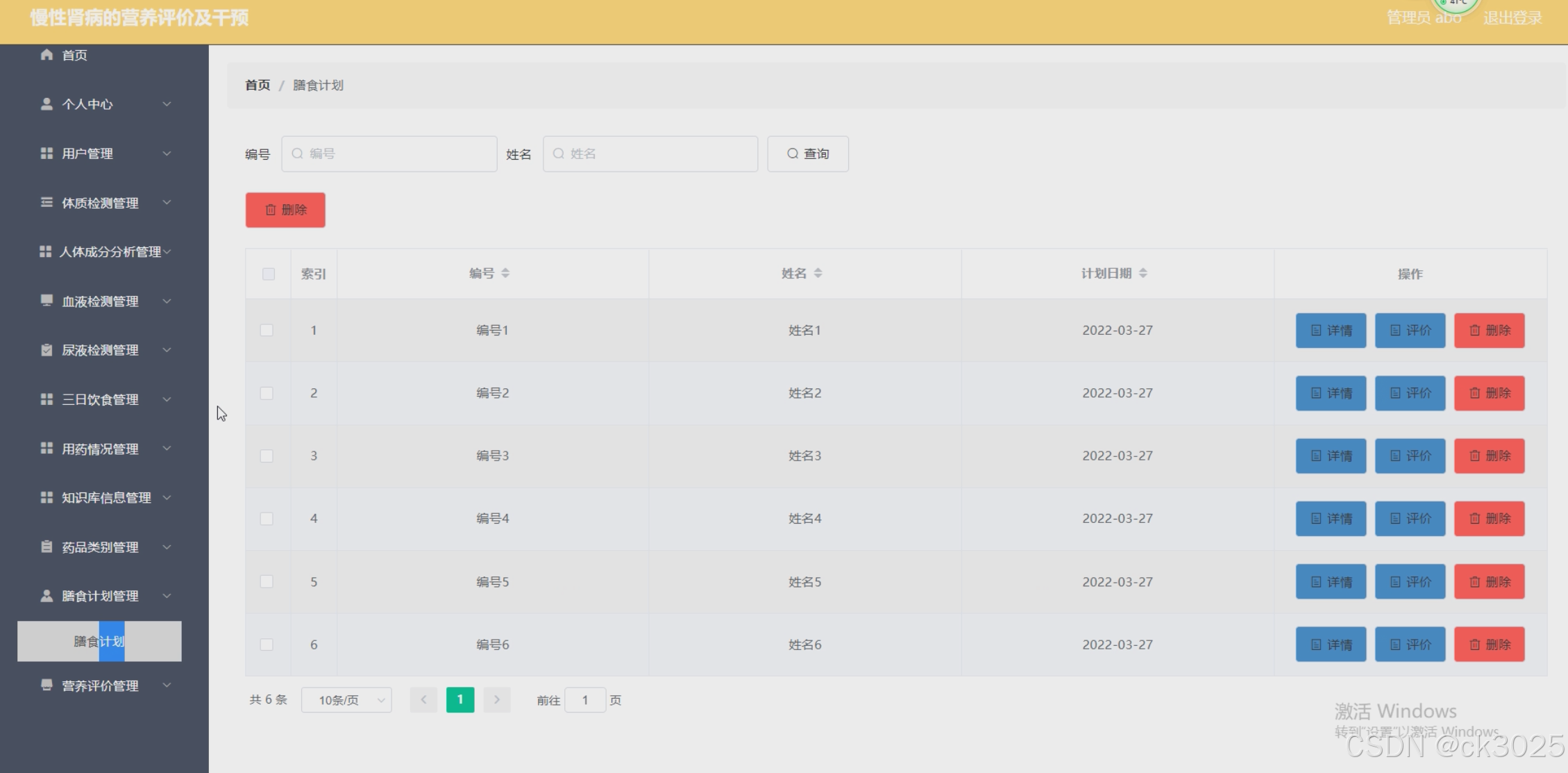Expand the 用户管理 menu chevron
Screen dimensions: 1568x773
167,153
